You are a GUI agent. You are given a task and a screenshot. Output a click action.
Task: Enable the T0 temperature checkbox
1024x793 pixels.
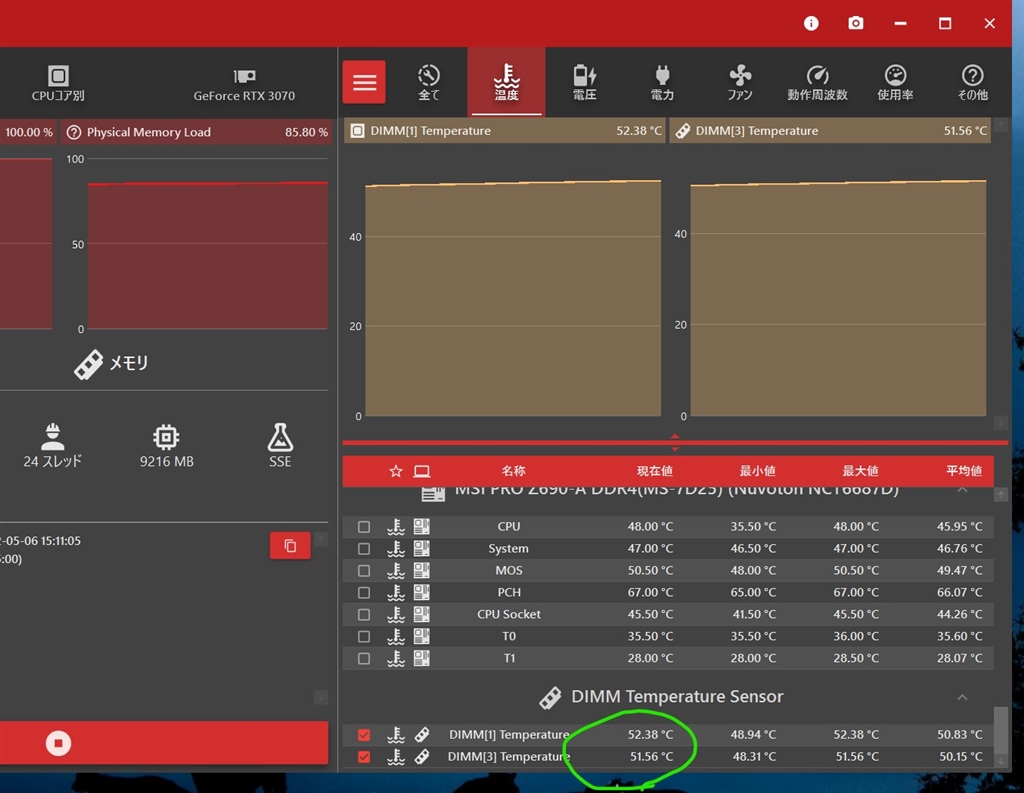coord(364,636)
